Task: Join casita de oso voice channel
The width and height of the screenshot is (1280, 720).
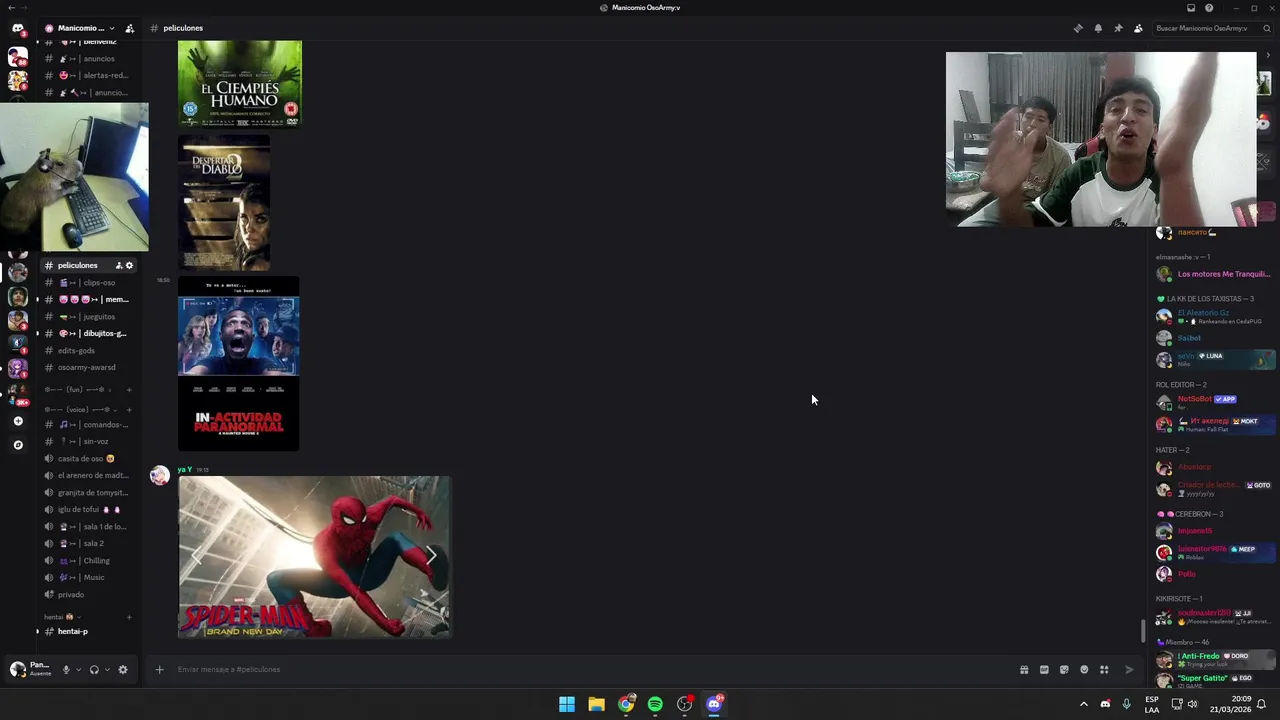Action: 88,458
